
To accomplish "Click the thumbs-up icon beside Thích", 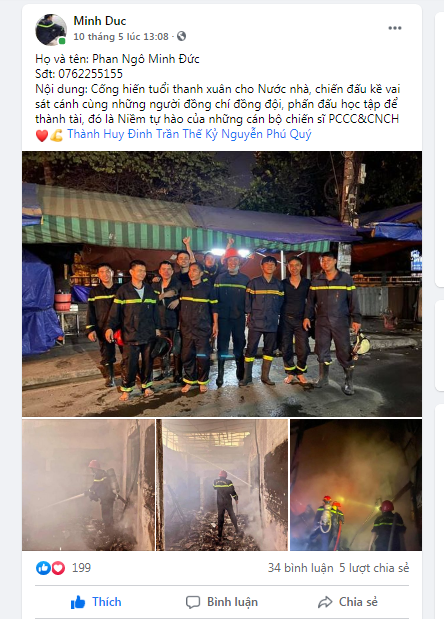I will 78,602.
